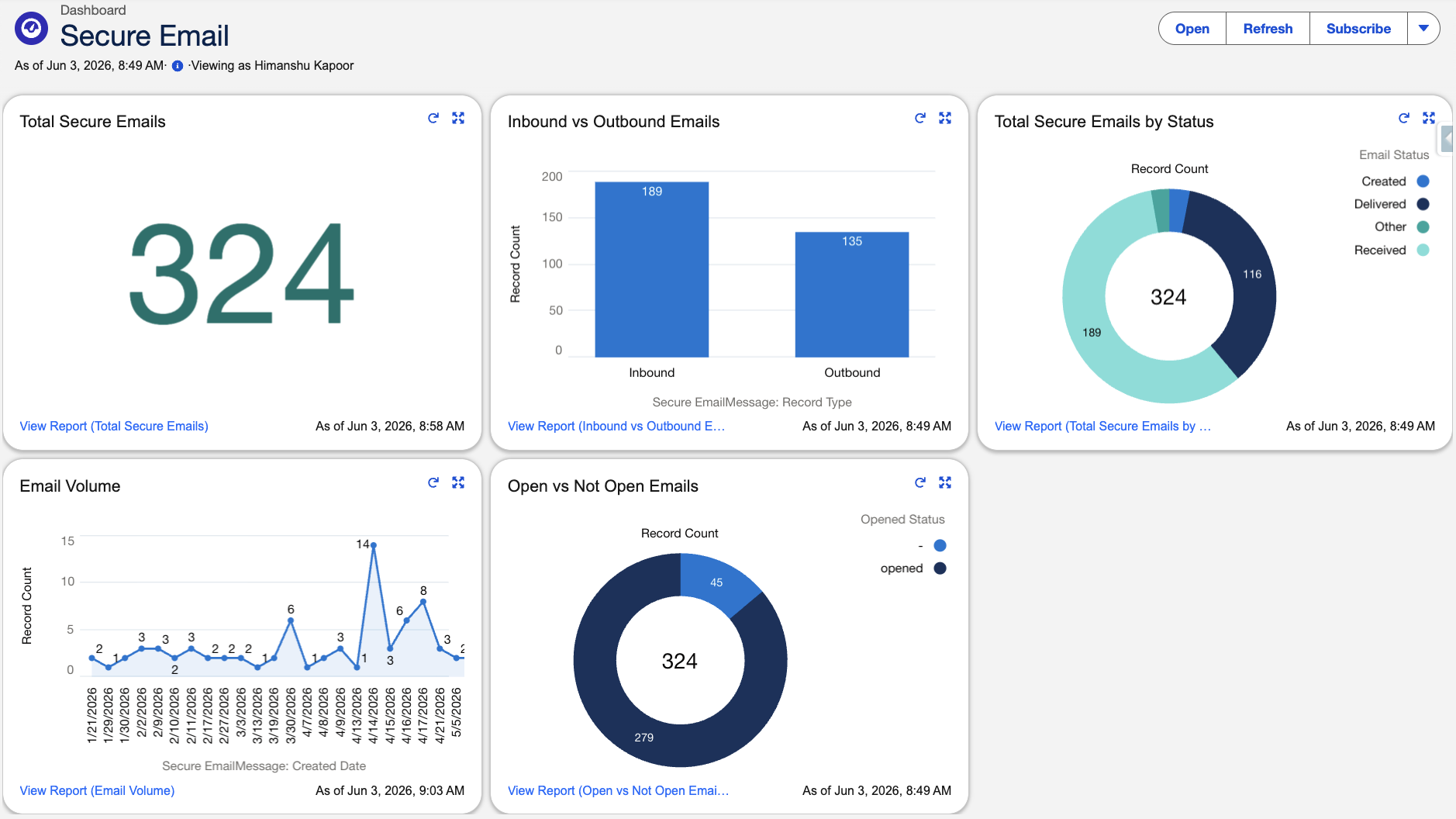
Task: Expand the Open vs Not Open Emails widget
Action: coord(945,482)
